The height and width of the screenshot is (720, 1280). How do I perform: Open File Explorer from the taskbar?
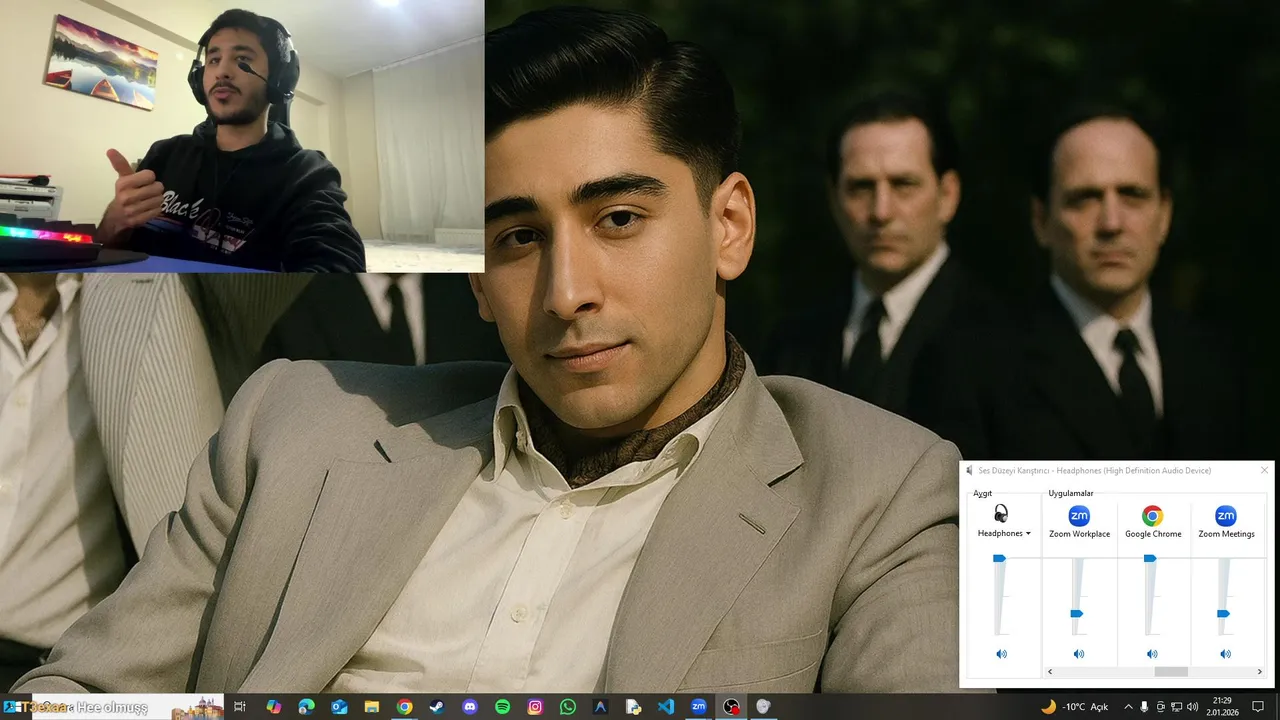click(x=371, y=707)
